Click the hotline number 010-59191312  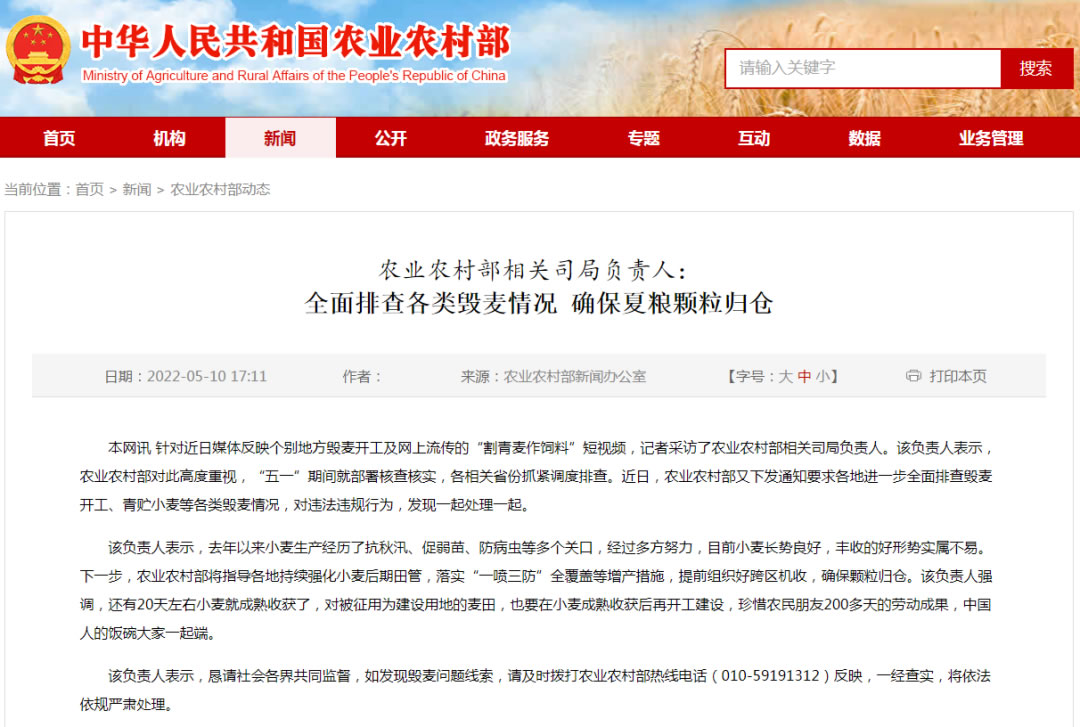point(770,676)
